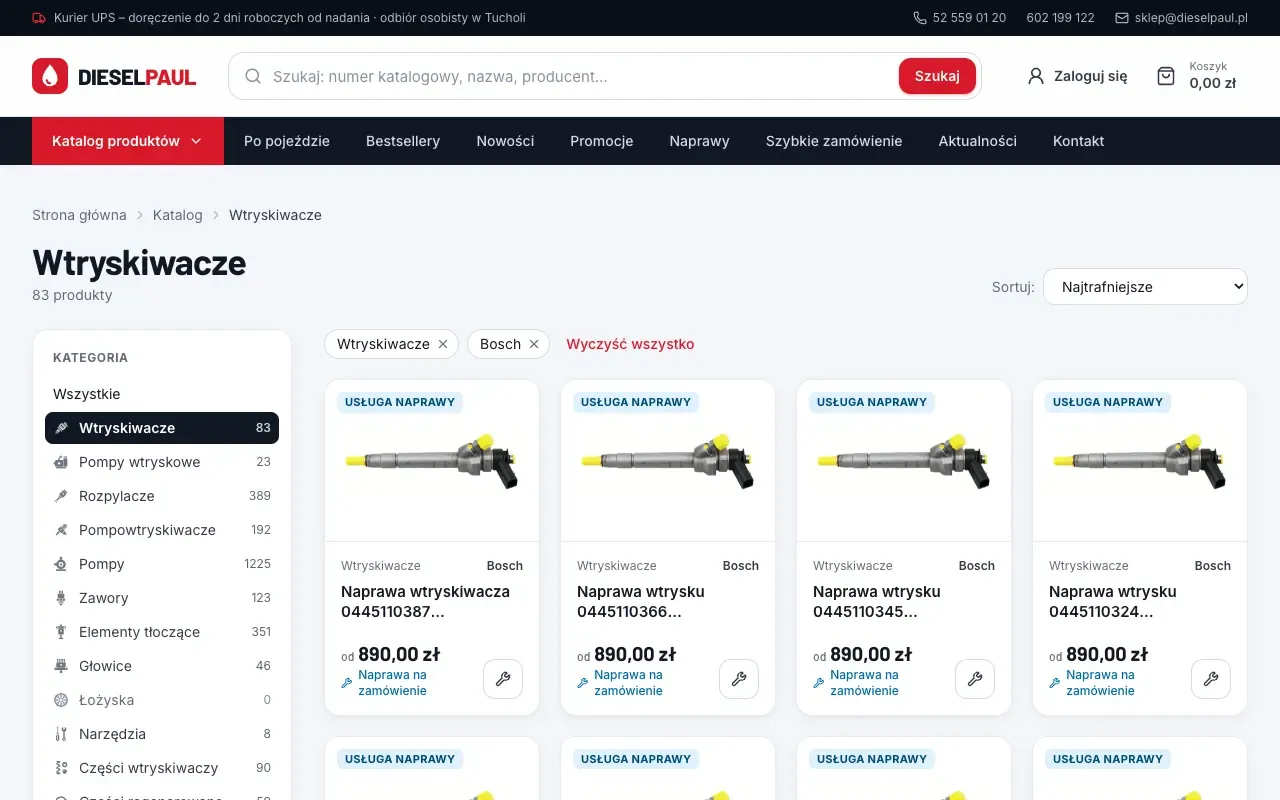Click the envelope icon by sklep@dieselpaul.pl
1280x800 pixels.
[x=1122, y=18]
